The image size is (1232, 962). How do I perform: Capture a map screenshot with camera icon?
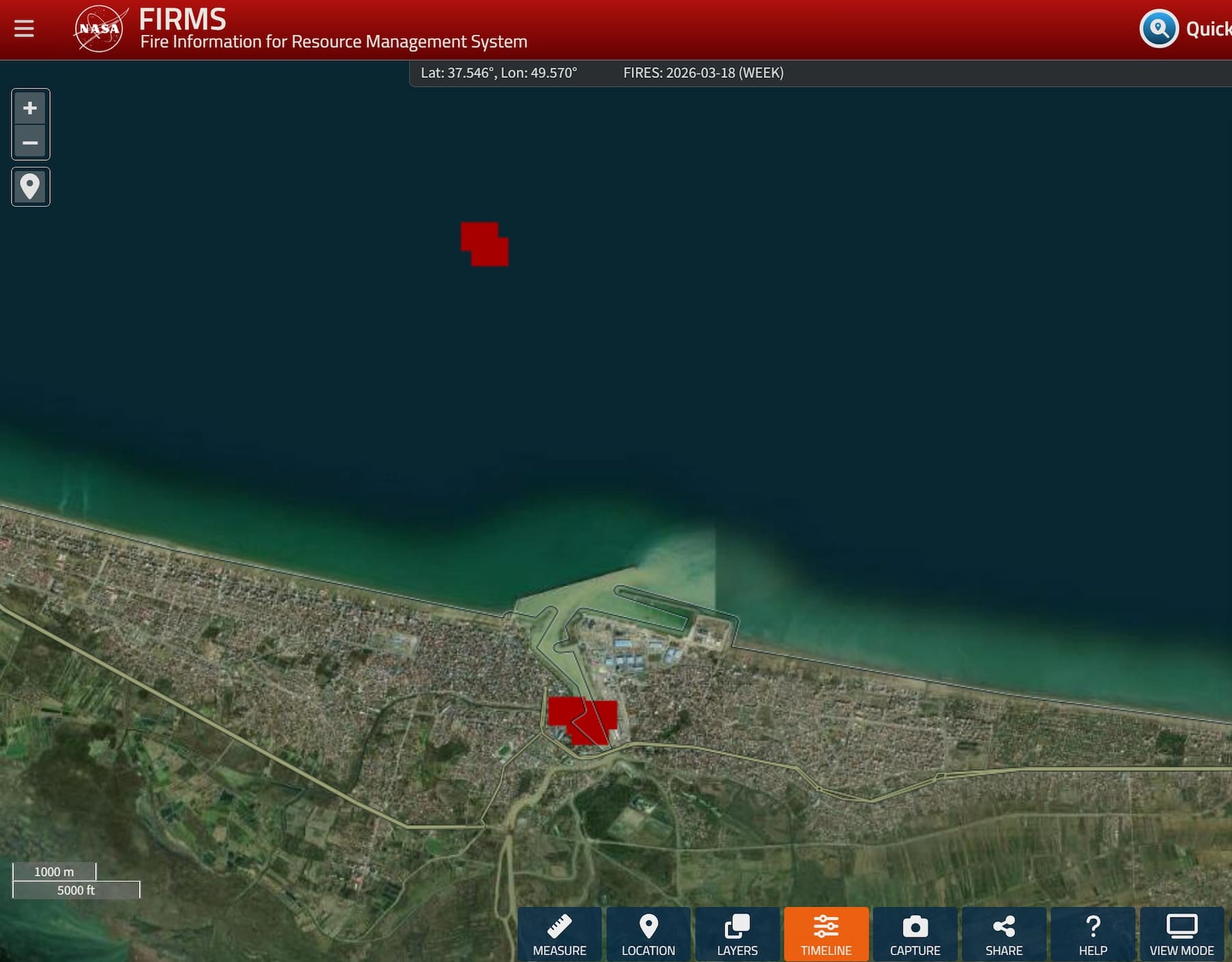(x=915, y=934)
